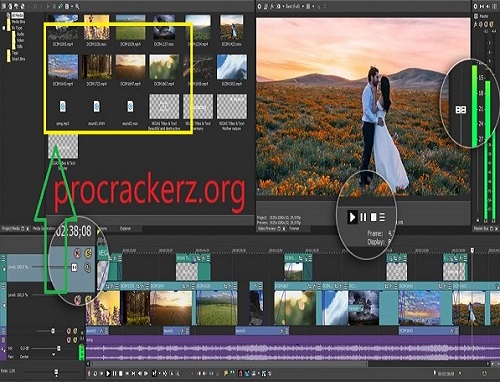The width and height of the screenshot is (500, 382).
Task: Select the Normal Edit tool
Action: (154, 374)
